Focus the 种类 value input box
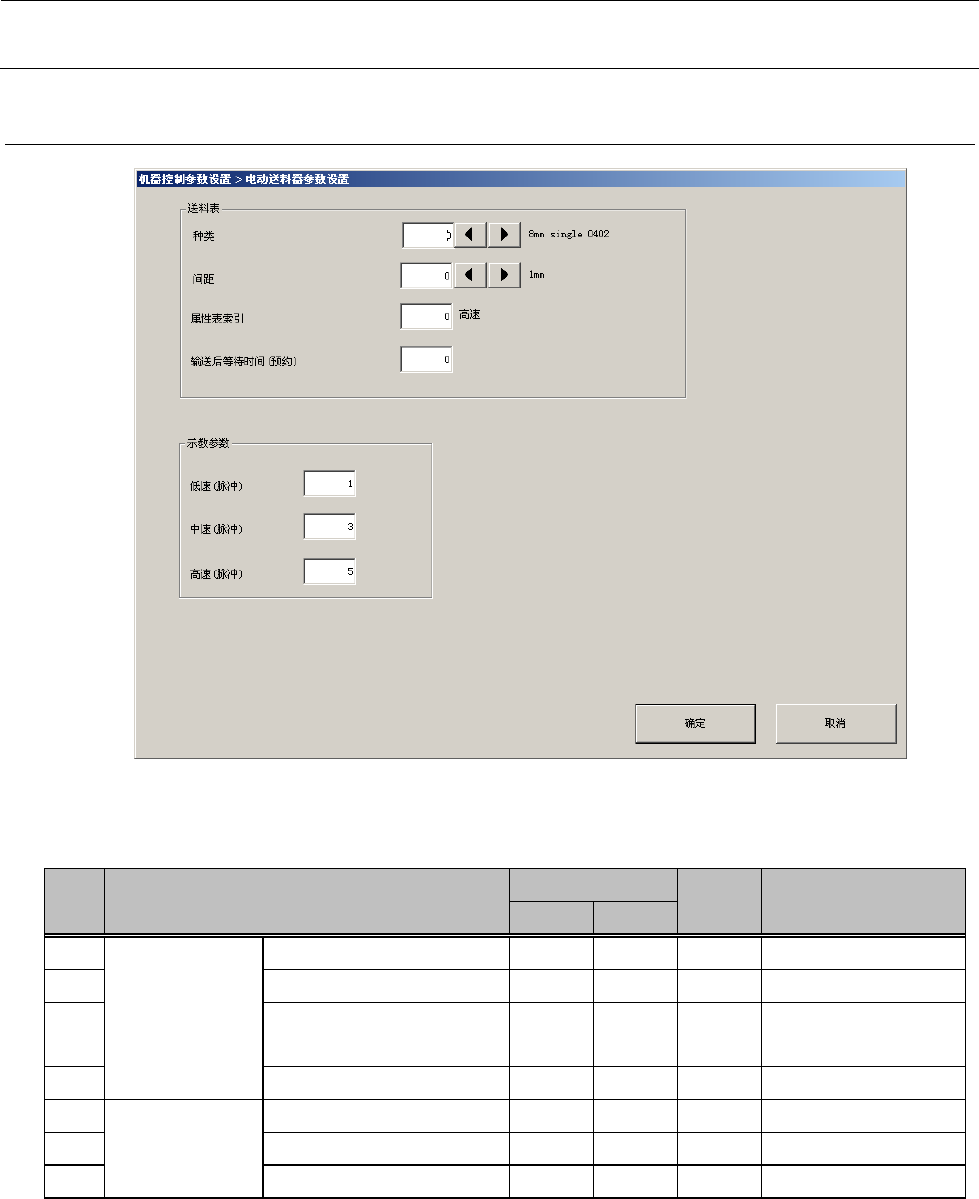This screenshot has height=1199, width=979. coord(428,236)
